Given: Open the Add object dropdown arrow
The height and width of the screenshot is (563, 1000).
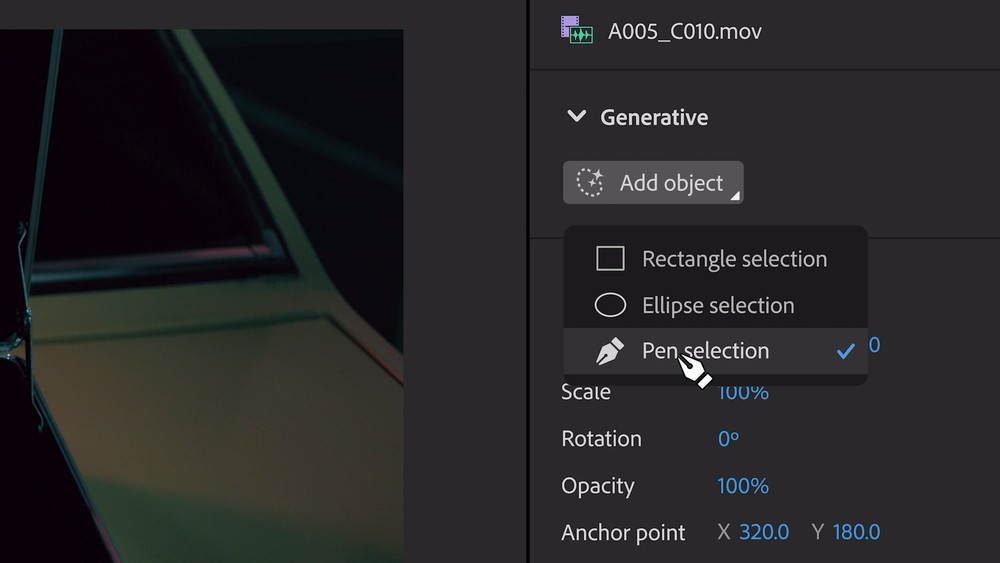Looking at the screenshot, I should (734, 196).
